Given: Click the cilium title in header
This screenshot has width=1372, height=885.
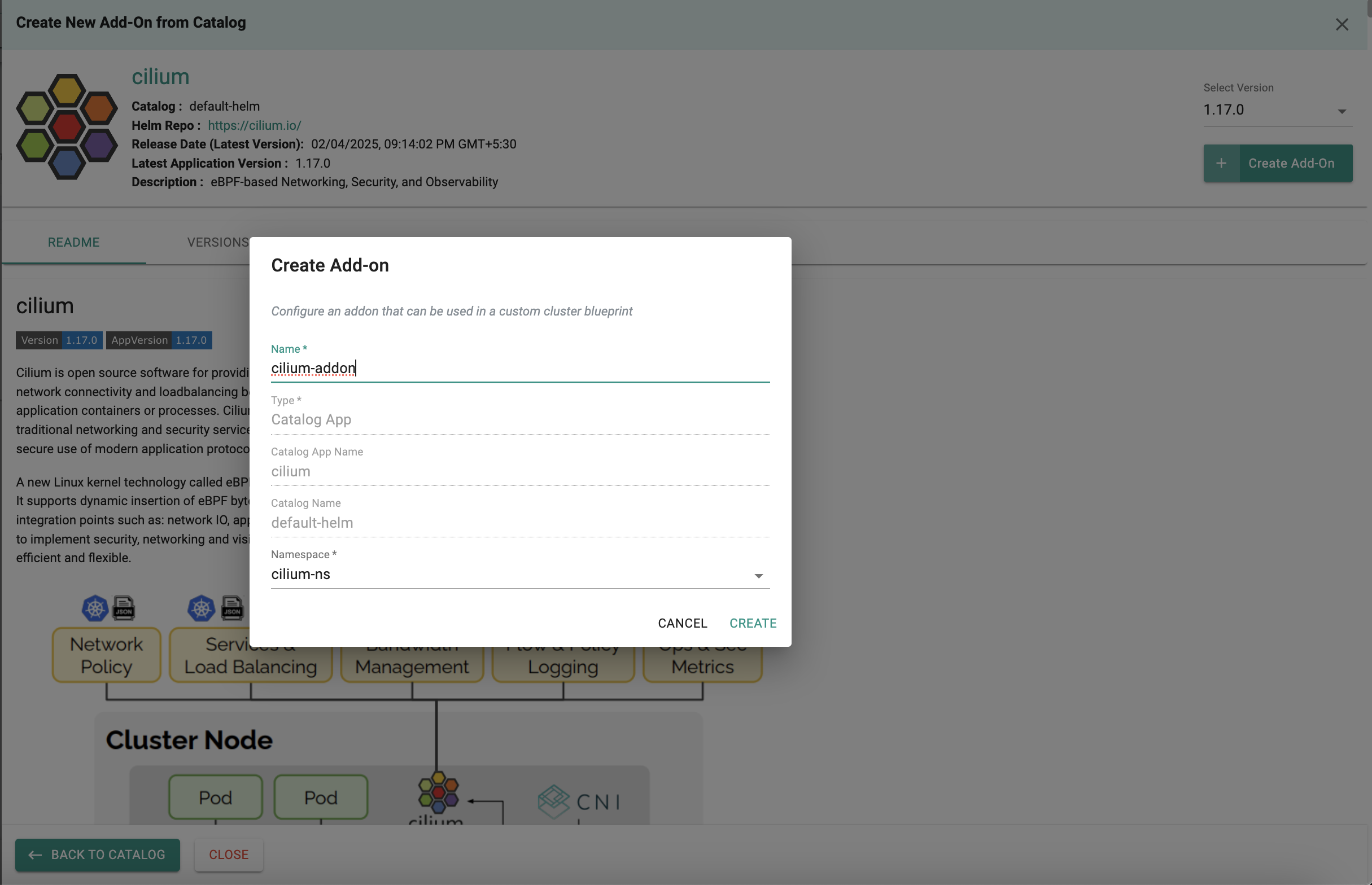Looking at the screenshot, I should (x=160, y=76).
